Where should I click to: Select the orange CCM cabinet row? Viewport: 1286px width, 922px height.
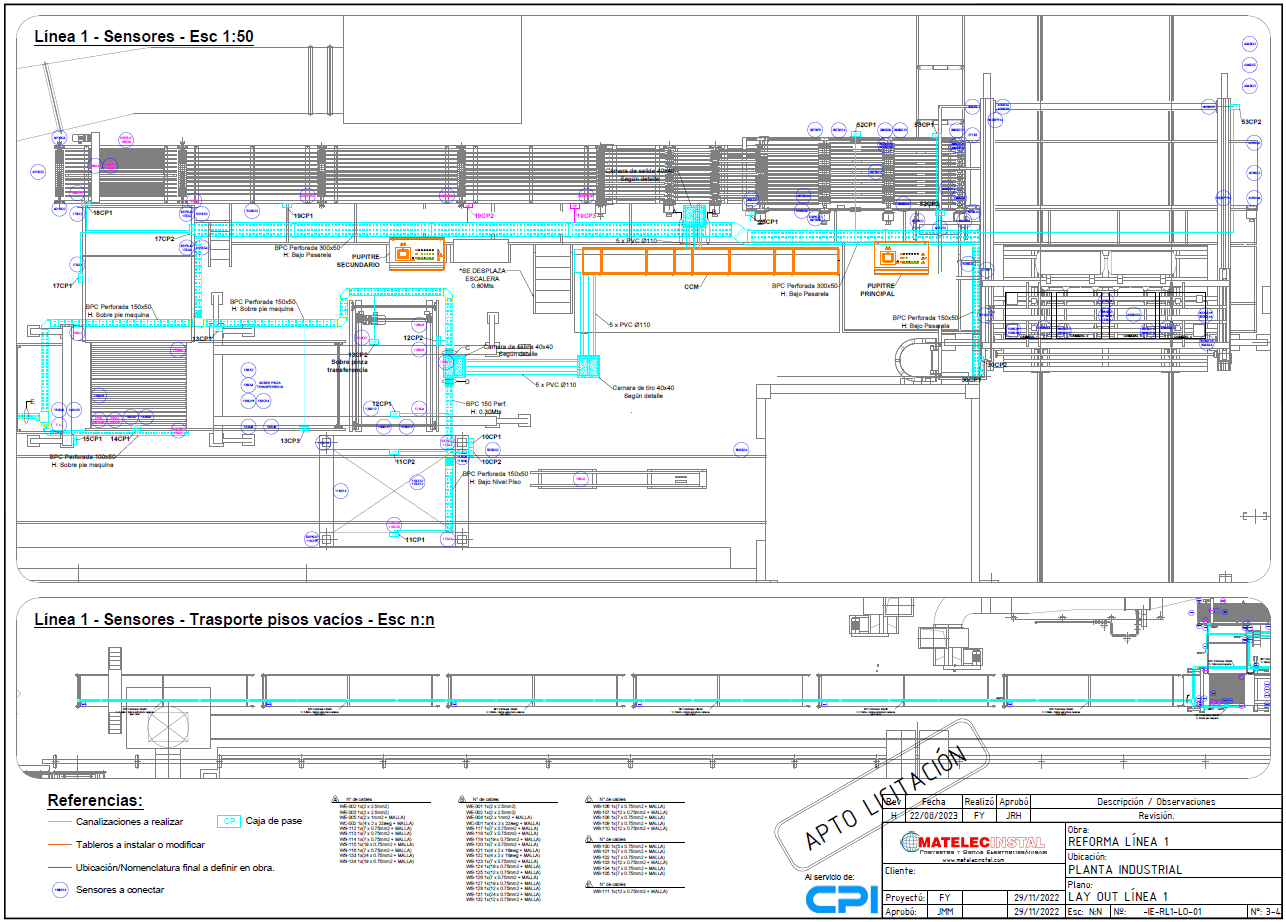(x=707, y=262)
